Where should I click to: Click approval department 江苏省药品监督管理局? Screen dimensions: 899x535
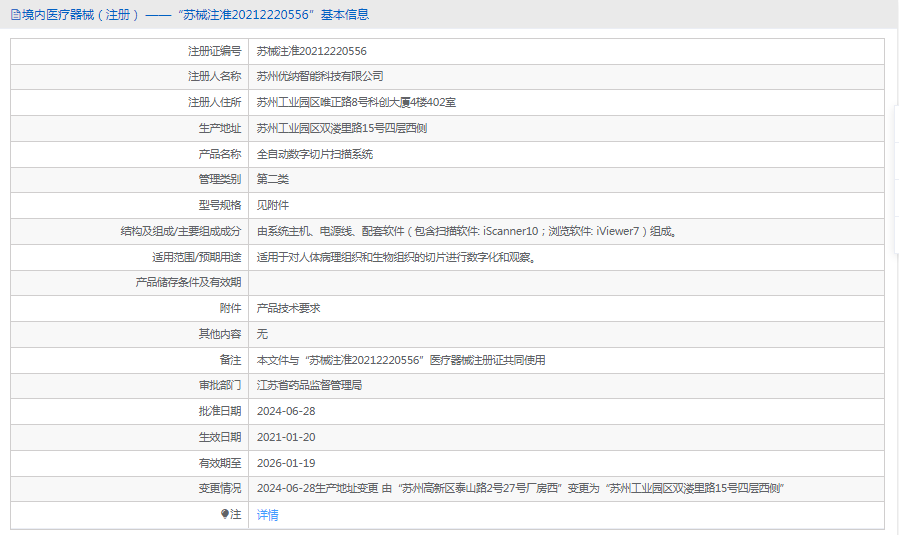click(310, 385)
